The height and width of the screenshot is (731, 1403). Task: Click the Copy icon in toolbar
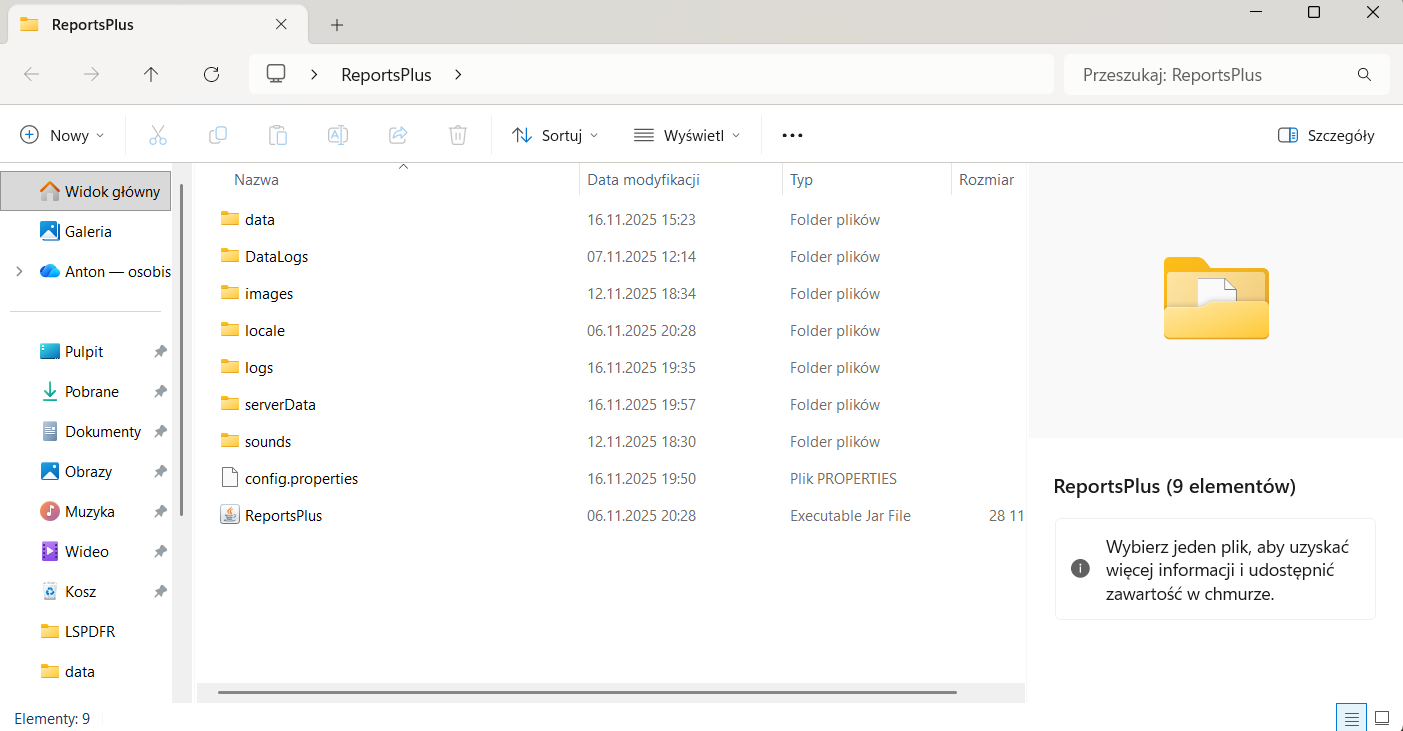[x=218, y=135]
